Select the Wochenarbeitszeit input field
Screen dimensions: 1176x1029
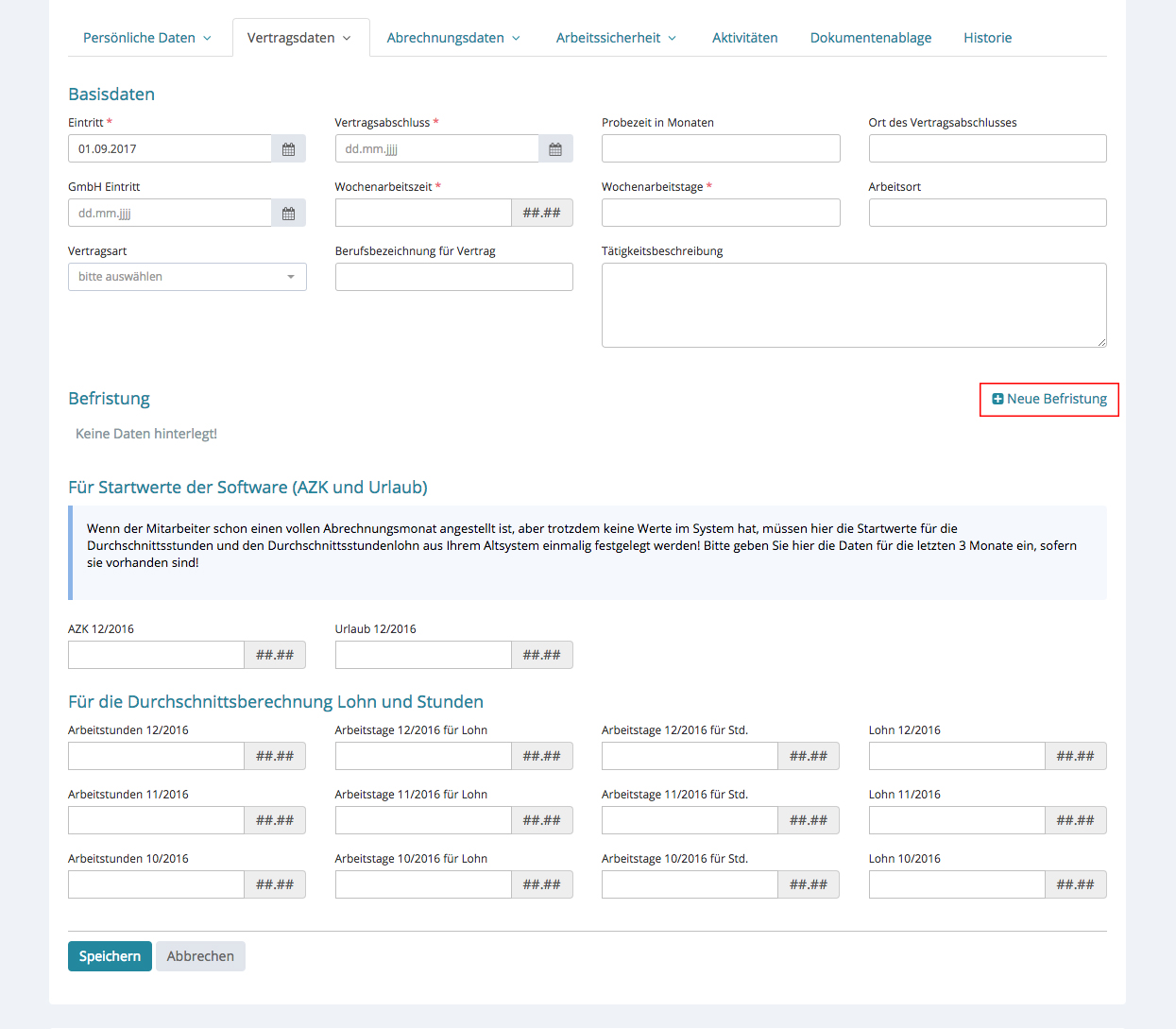[x=423, y=214]
